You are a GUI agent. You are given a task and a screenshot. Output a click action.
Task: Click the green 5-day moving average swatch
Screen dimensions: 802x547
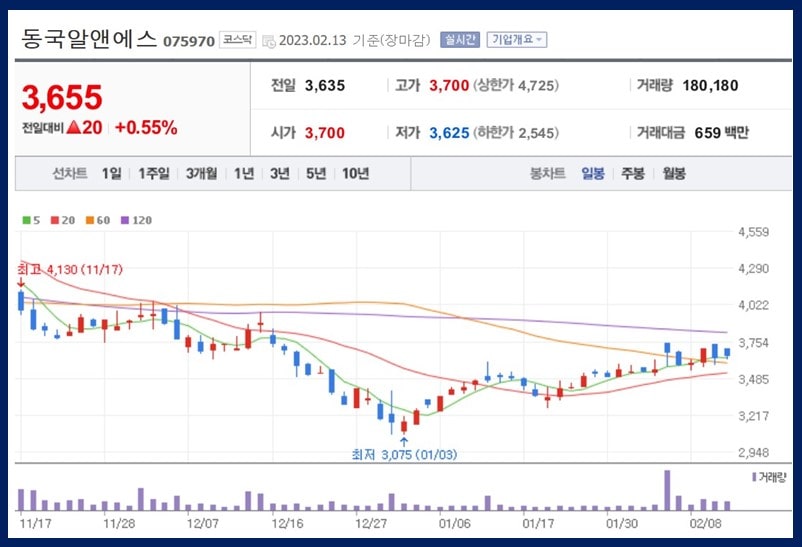click(x=27, y=220)
